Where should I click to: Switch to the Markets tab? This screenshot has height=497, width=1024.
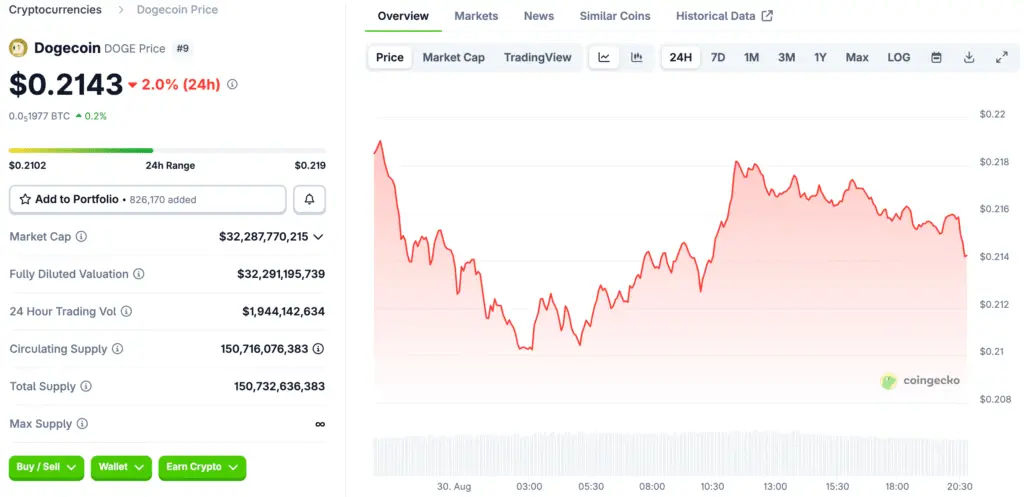[476, 16]
